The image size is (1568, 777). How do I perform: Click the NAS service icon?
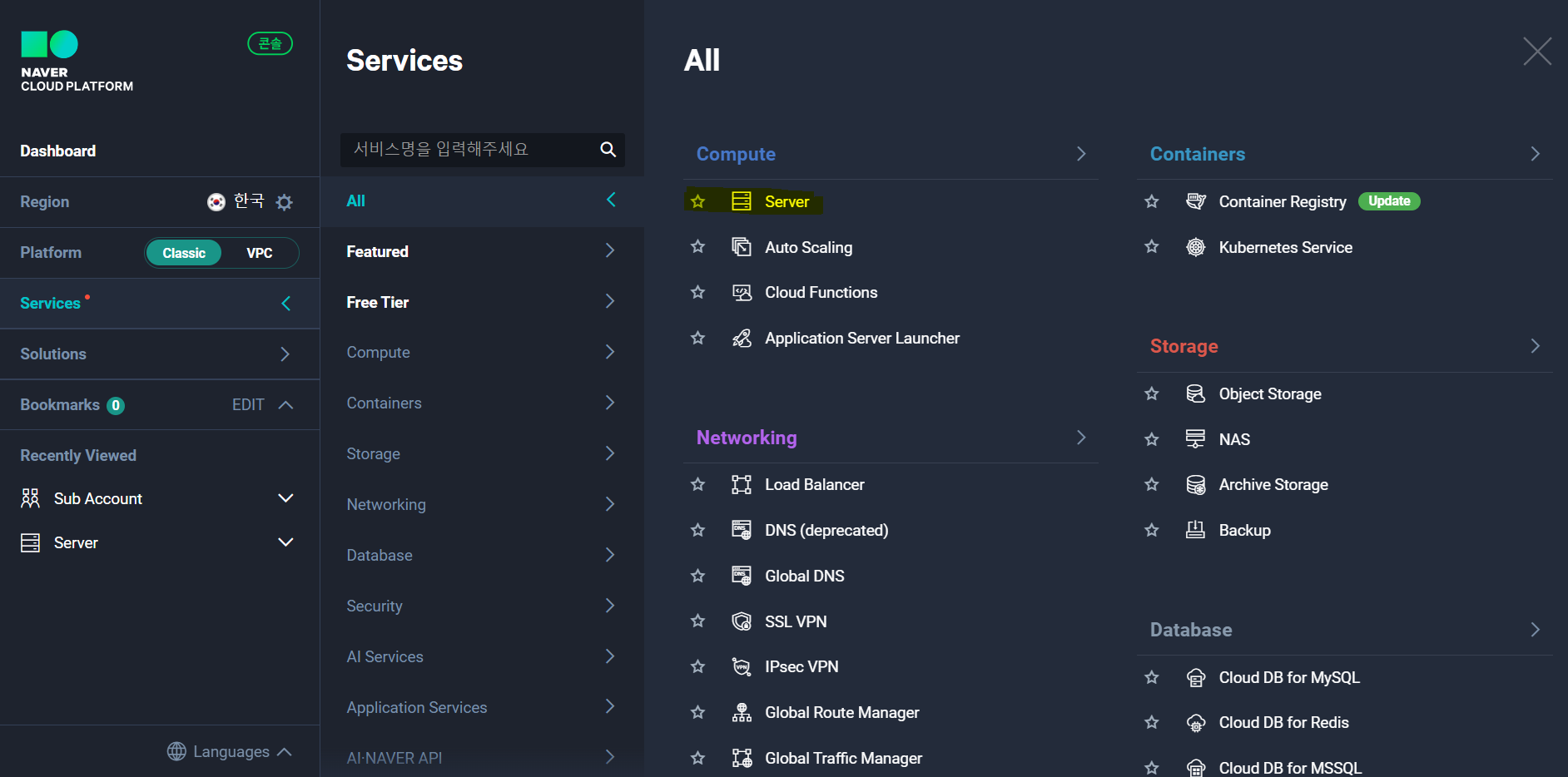(1195, 439)
